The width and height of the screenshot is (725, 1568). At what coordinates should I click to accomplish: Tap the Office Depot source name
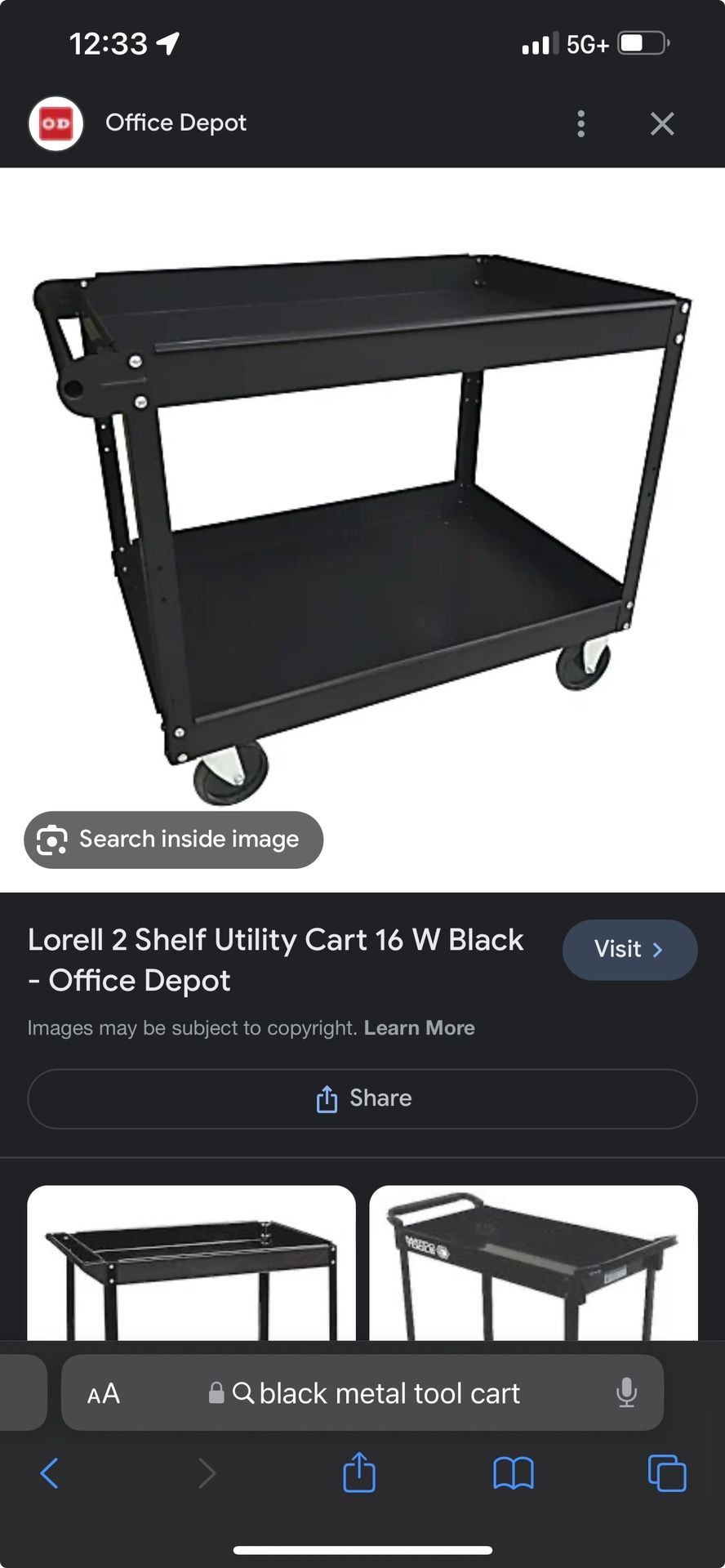point(176,122)
